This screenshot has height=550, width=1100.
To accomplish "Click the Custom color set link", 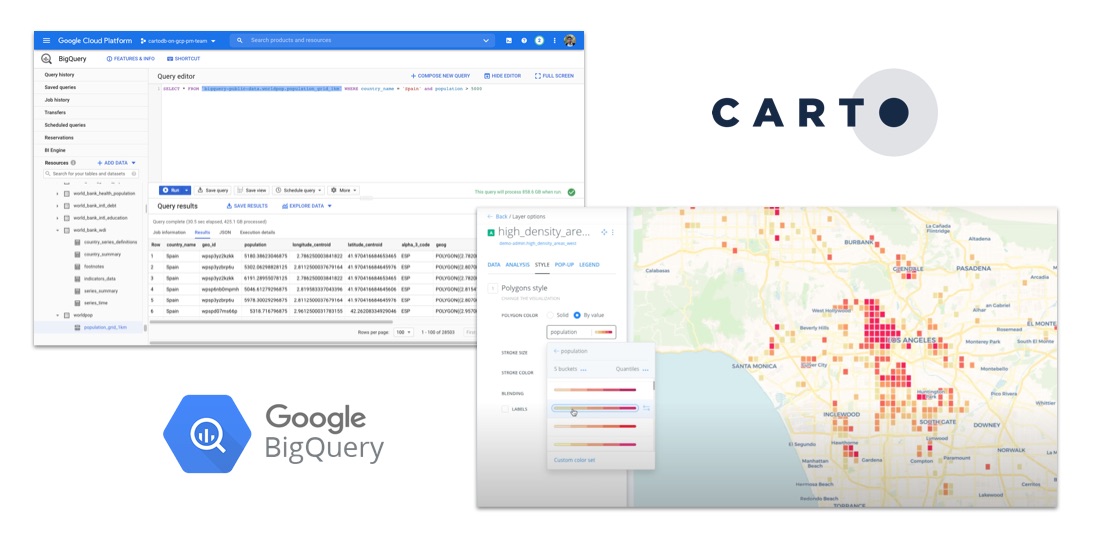I will point(575,460).
